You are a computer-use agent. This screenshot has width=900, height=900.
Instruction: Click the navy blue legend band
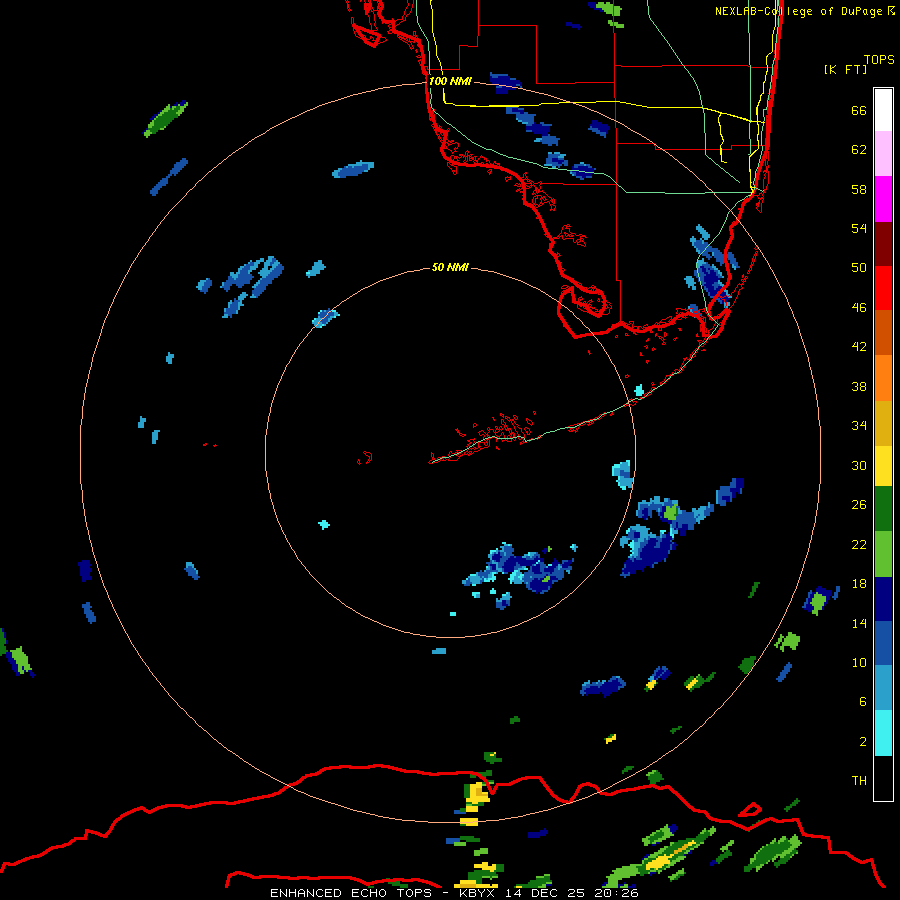tap(883, 599)
